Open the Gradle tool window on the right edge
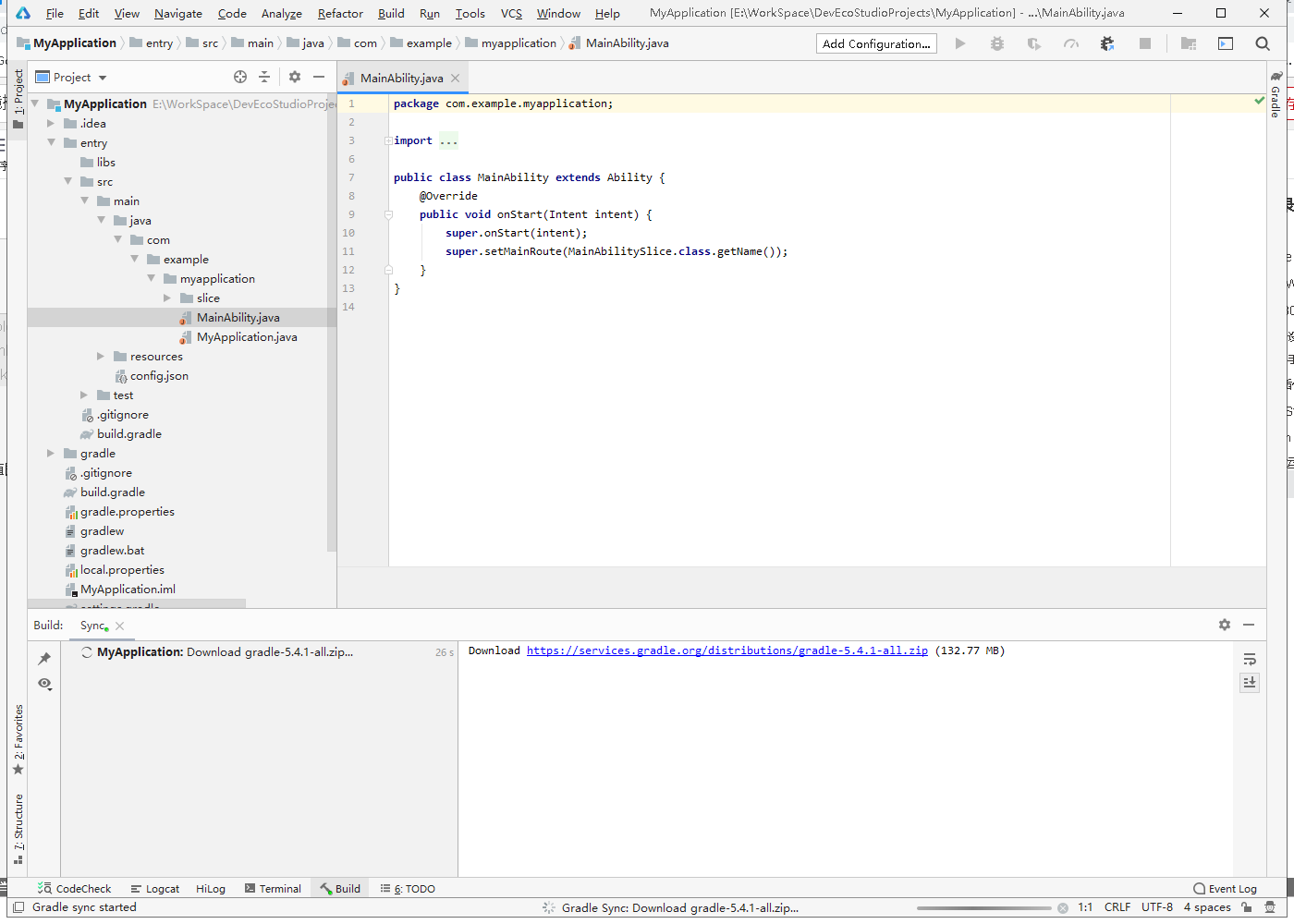Screen dimensions: 1294x924 [1276, 94]
